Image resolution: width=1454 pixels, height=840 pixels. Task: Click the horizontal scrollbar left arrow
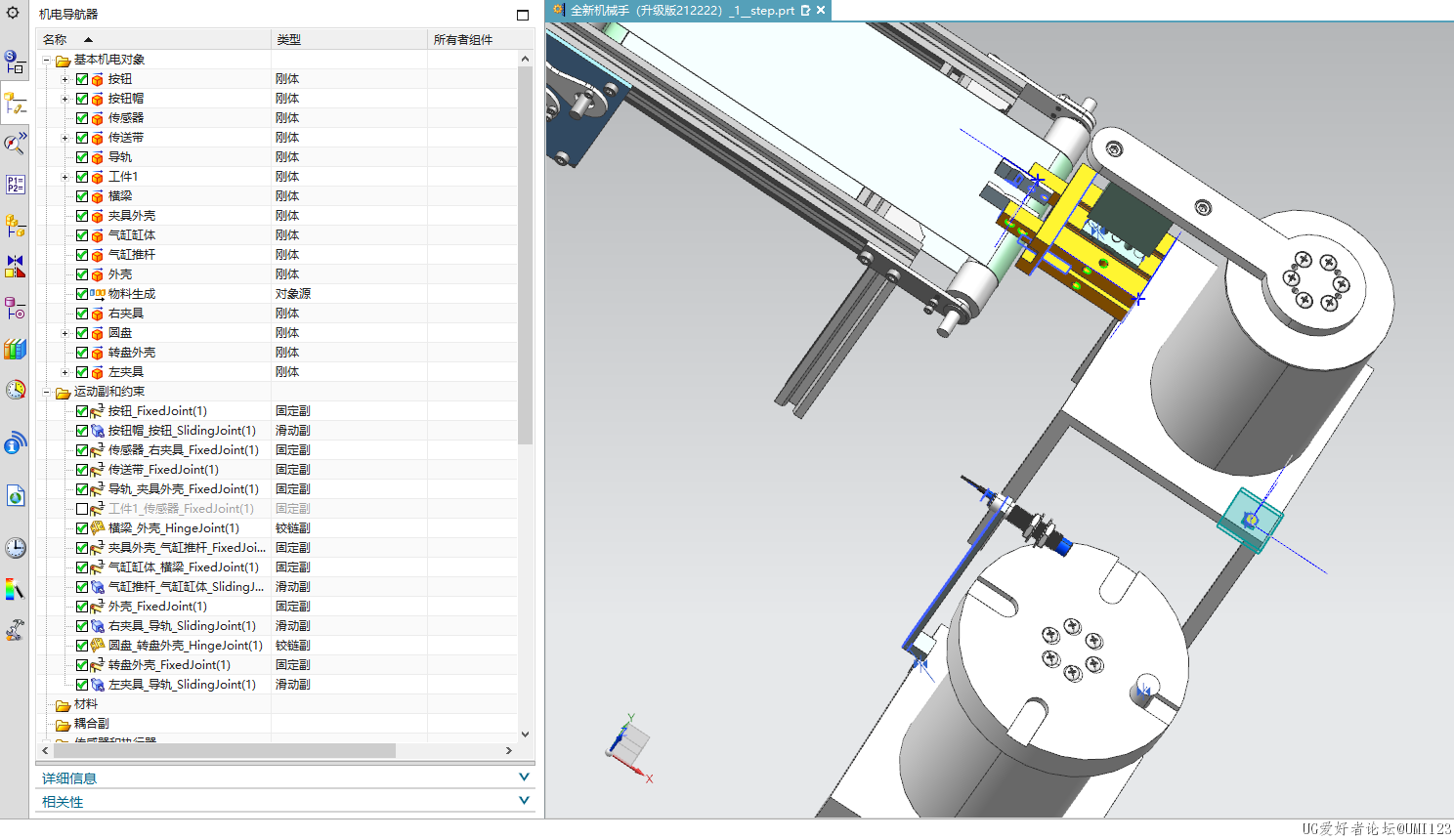coord(45,750)
